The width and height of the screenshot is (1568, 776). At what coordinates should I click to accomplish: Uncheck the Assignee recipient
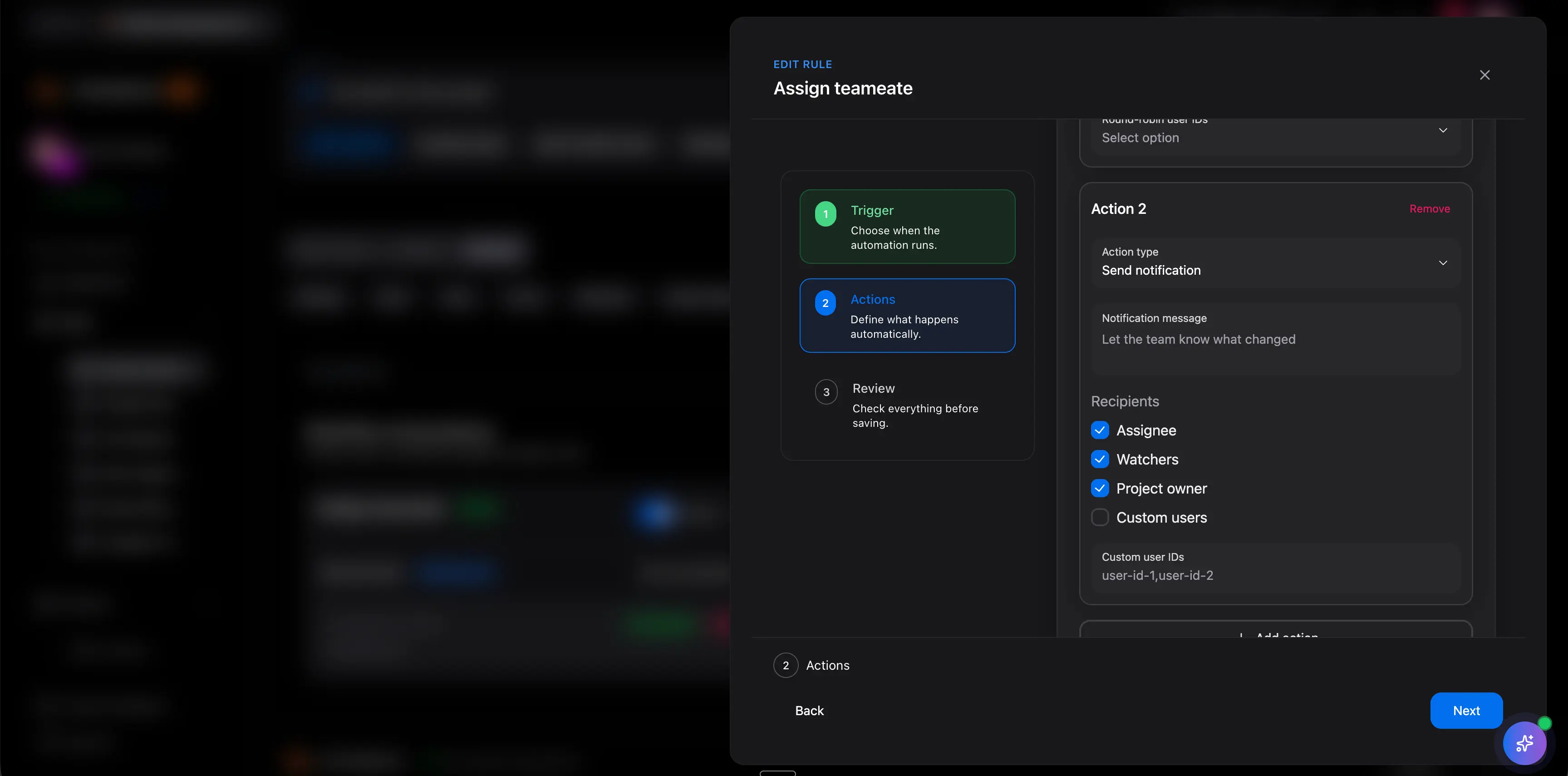(1100, 430)
